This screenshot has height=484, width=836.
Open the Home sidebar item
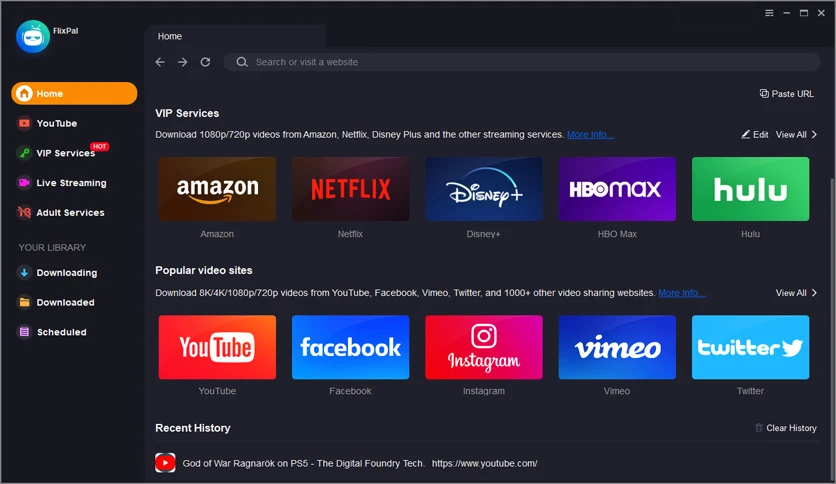click(74, 93)
